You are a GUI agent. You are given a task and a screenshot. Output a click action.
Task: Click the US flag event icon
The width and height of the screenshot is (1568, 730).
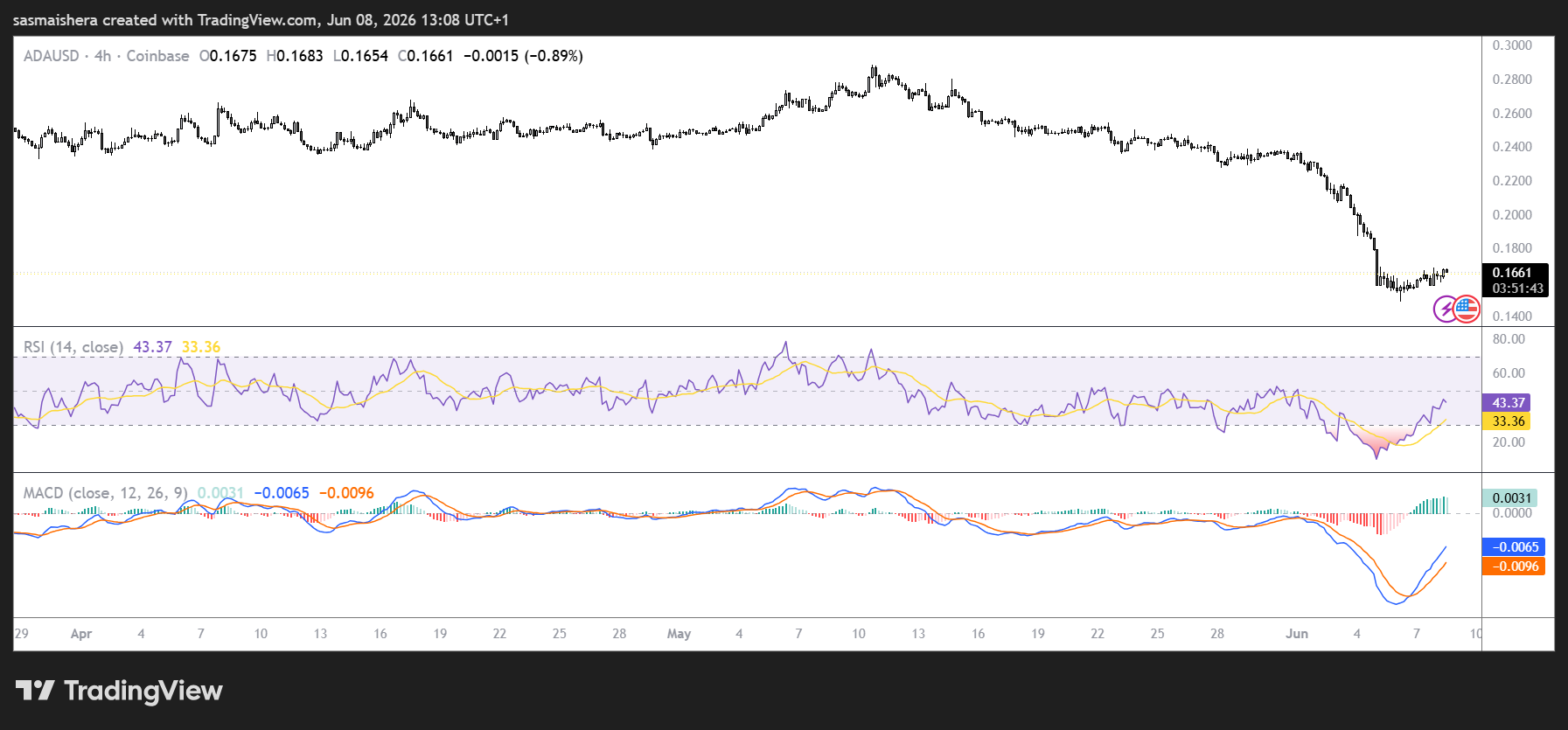1467,309
